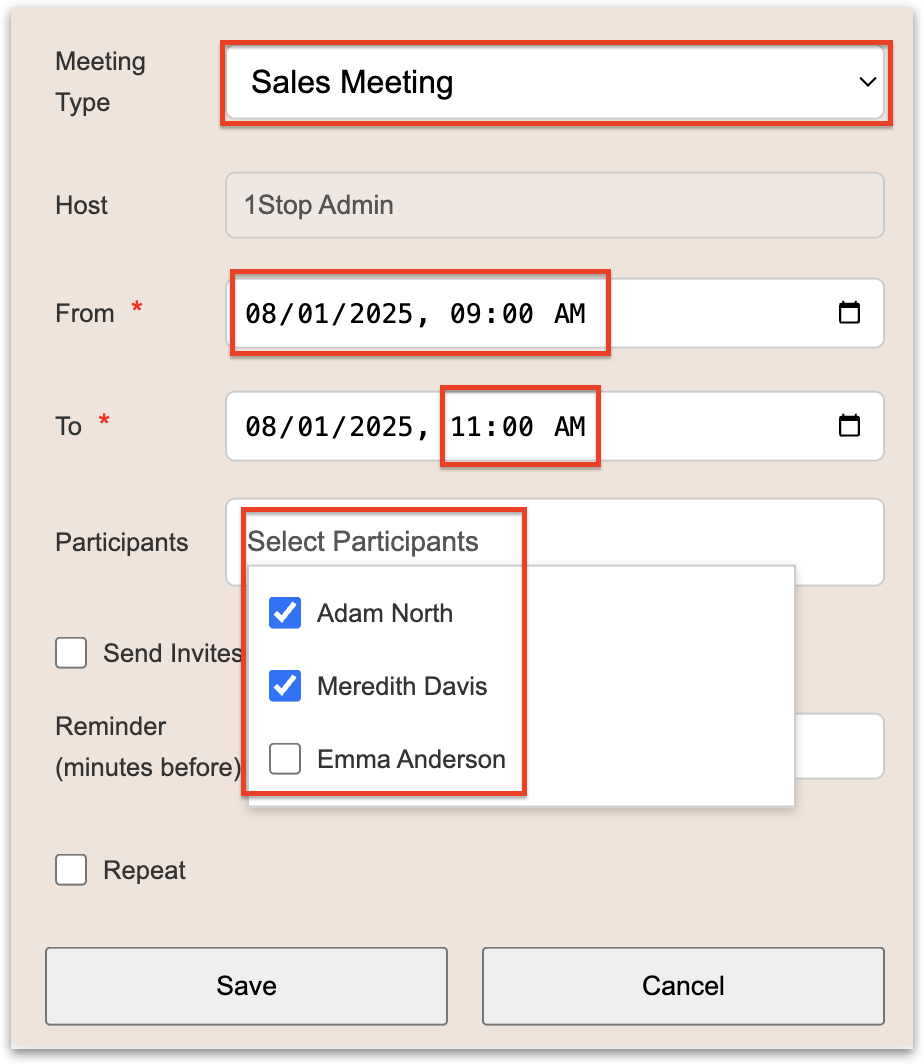This screenshot has width=924, height=1064.
Task: Deselect Meredith Davis as participant
Action: (x=286, y=686)
